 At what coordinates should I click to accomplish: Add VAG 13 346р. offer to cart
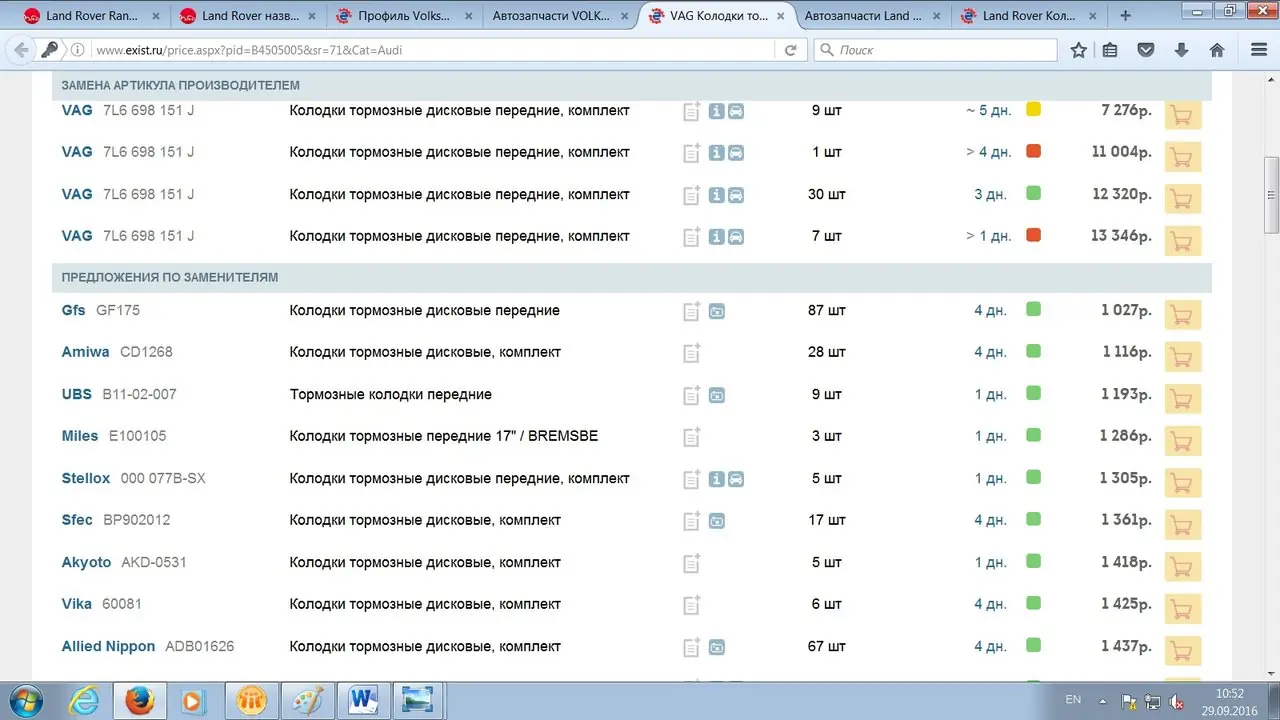(1183, 240)
